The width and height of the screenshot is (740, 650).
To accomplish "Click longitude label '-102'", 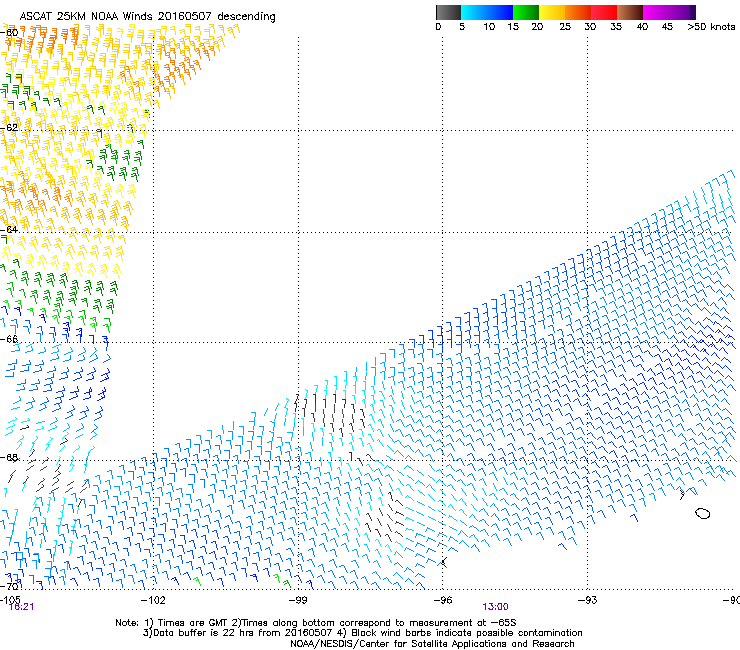I will pos(153,600).
